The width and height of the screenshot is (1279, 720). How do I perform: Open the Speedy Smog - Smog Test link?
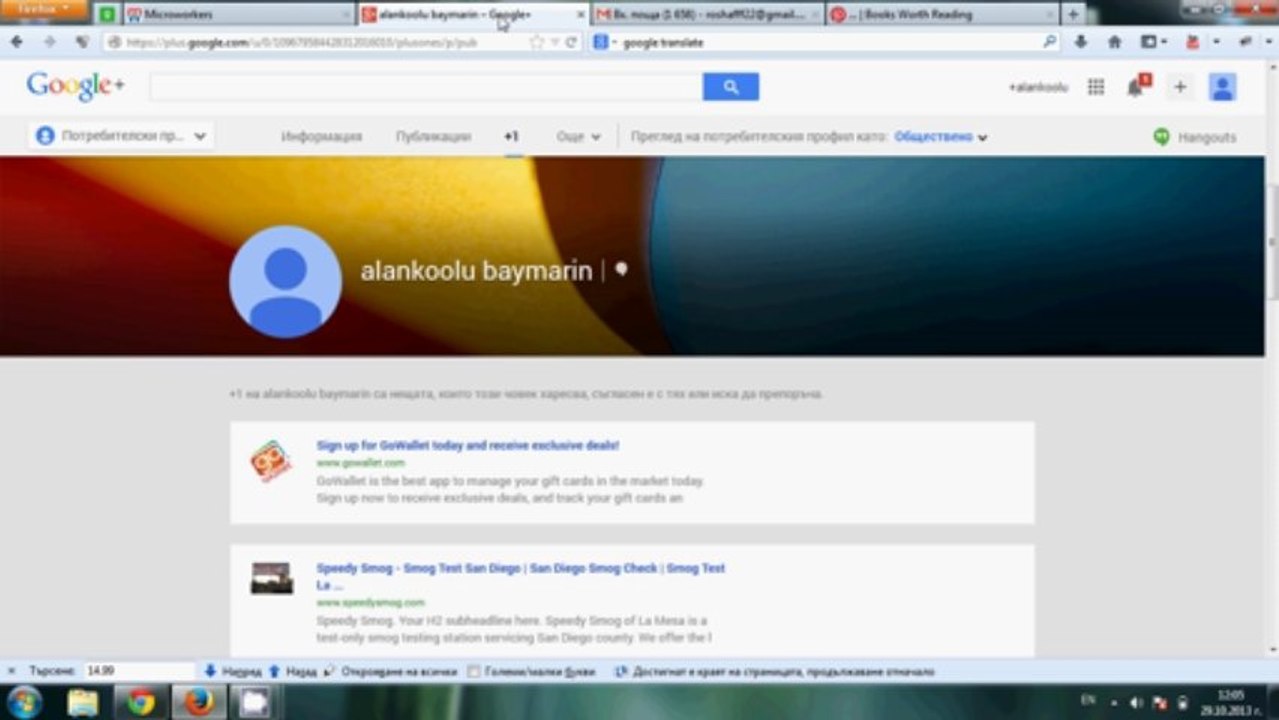(520, 576)
